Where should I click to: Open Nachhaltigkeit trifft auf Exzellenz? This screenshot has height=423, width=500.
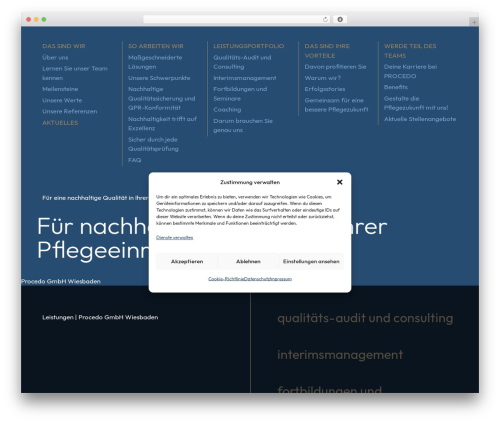point(162,123)
